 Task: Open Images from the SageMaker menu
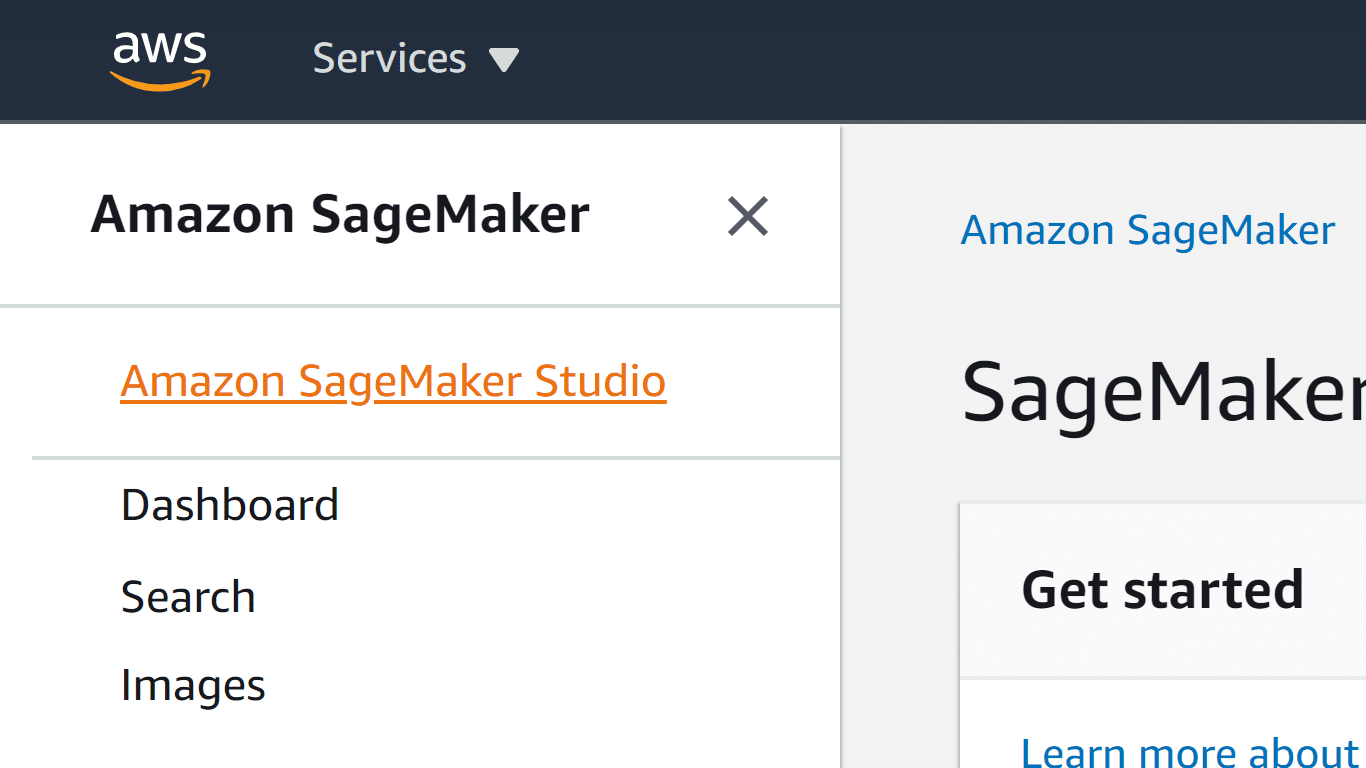tap(192, 685)
